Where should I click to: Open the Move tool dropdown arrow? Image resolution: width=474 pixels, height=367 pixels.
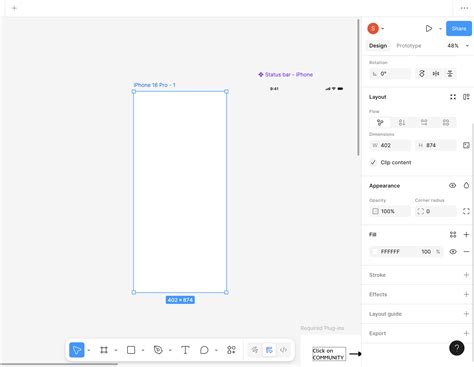[89, 350]
